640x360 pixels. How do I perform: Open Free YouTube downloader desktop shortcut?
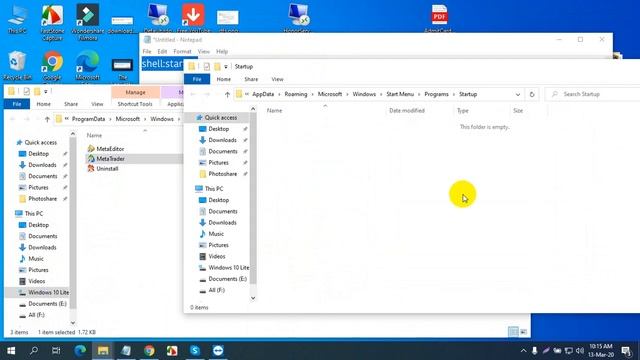coord(193,18)
